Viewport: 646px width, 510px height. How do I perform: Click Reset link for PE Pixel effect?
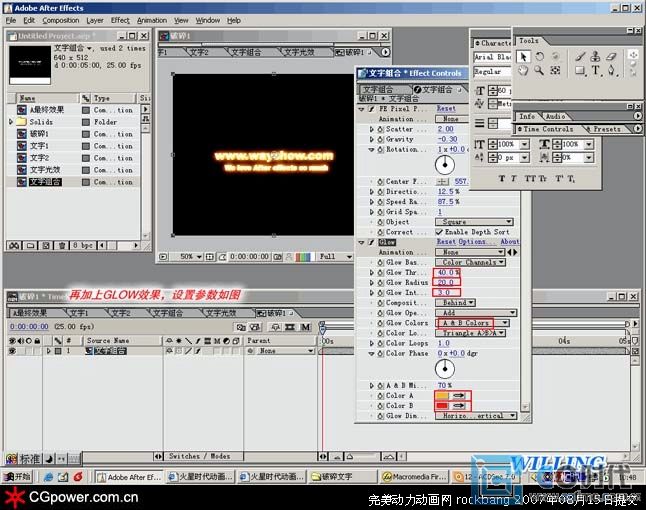click(x=446, y=109)
